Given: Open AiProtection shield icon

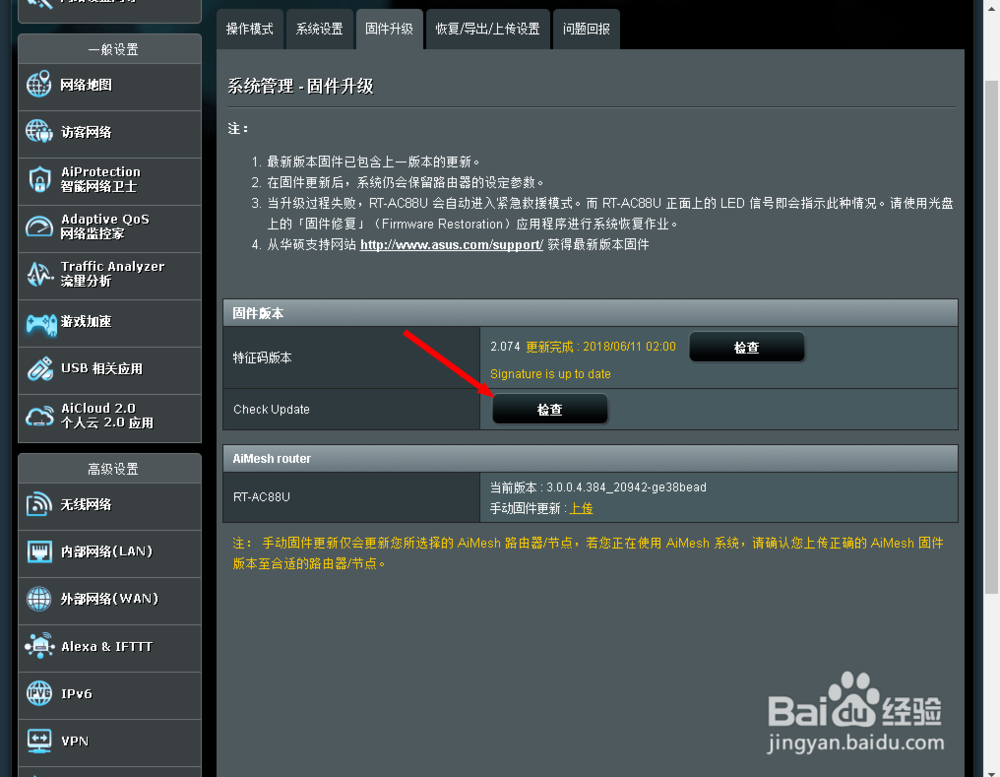Looking at the screenshot, I should tap(39, 179).
